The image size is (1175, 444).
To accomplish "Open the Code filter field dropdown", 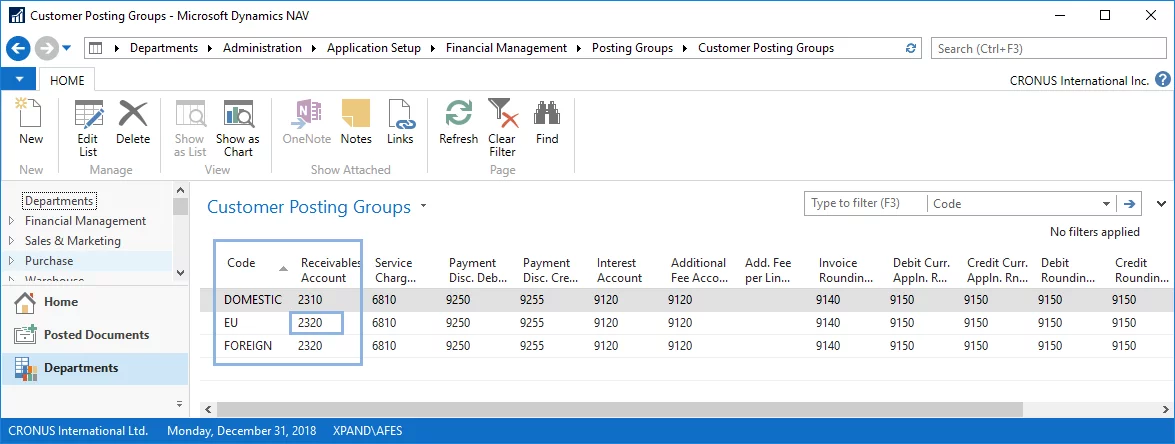I will (1106, 204).
